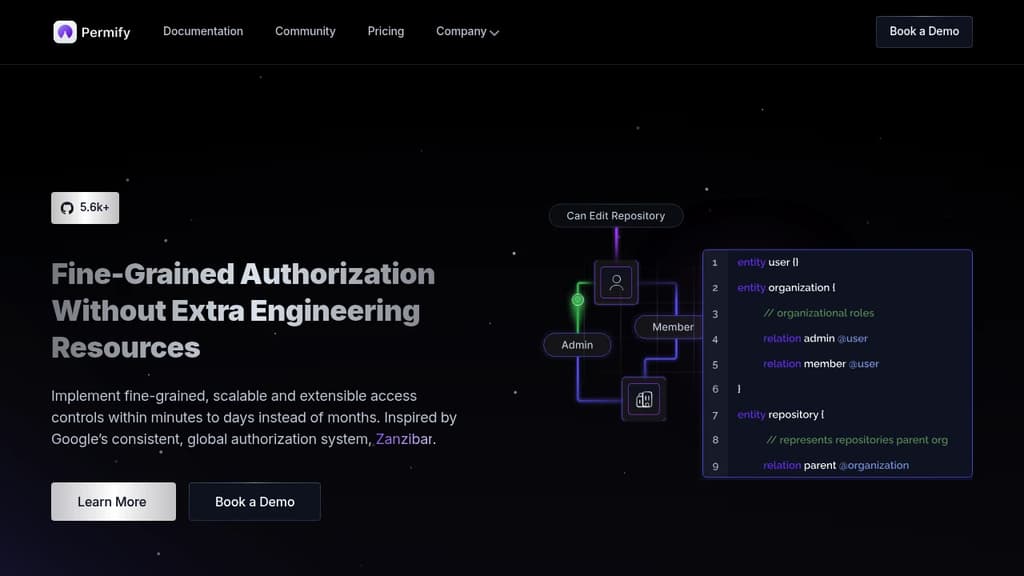Select the Member node in the diagram

pyautogui.click(x=671, y=326)
